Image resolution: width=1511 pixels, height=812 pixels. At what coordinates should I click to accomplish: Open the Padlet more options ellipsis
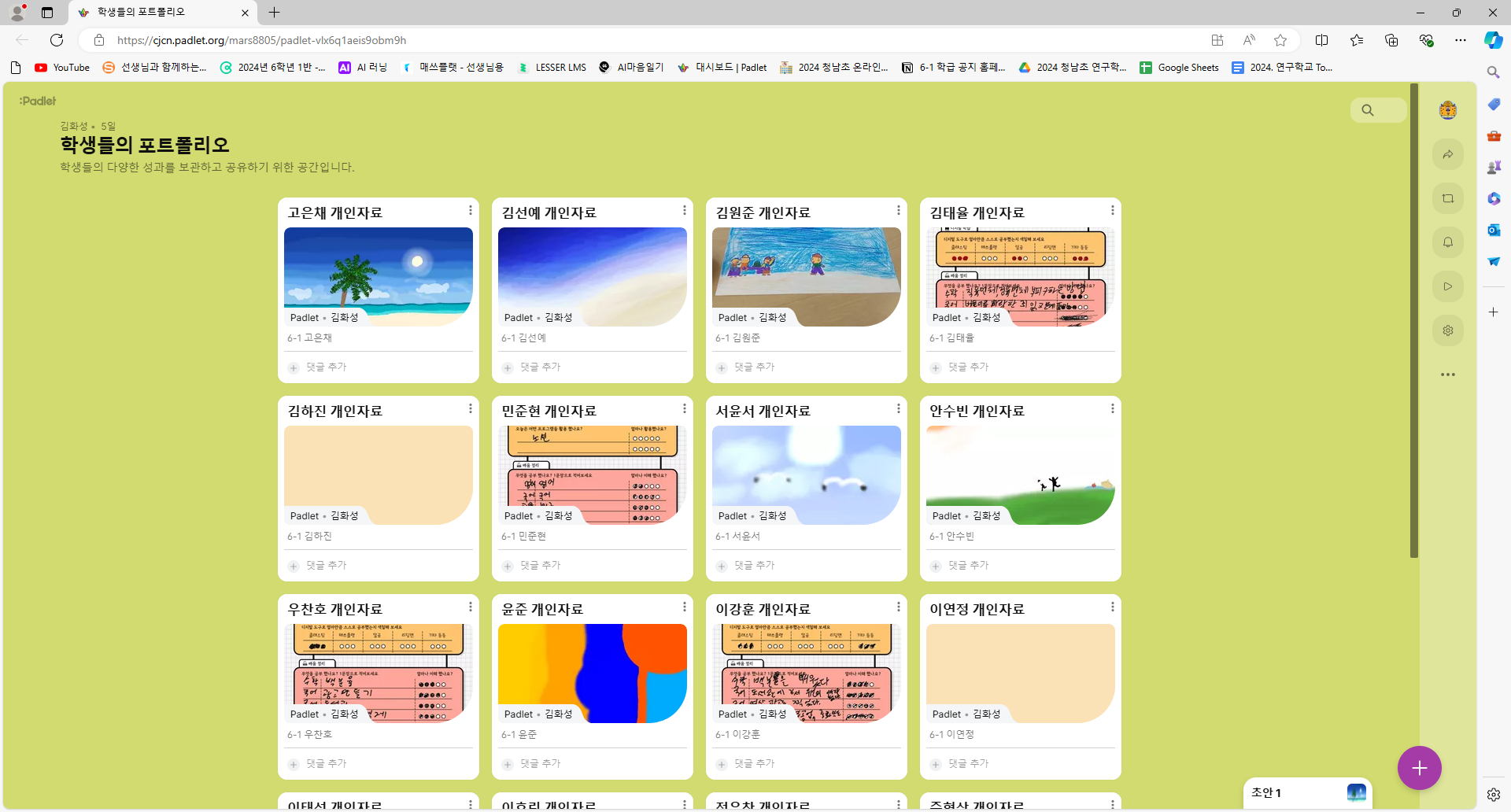point(1448,375)
